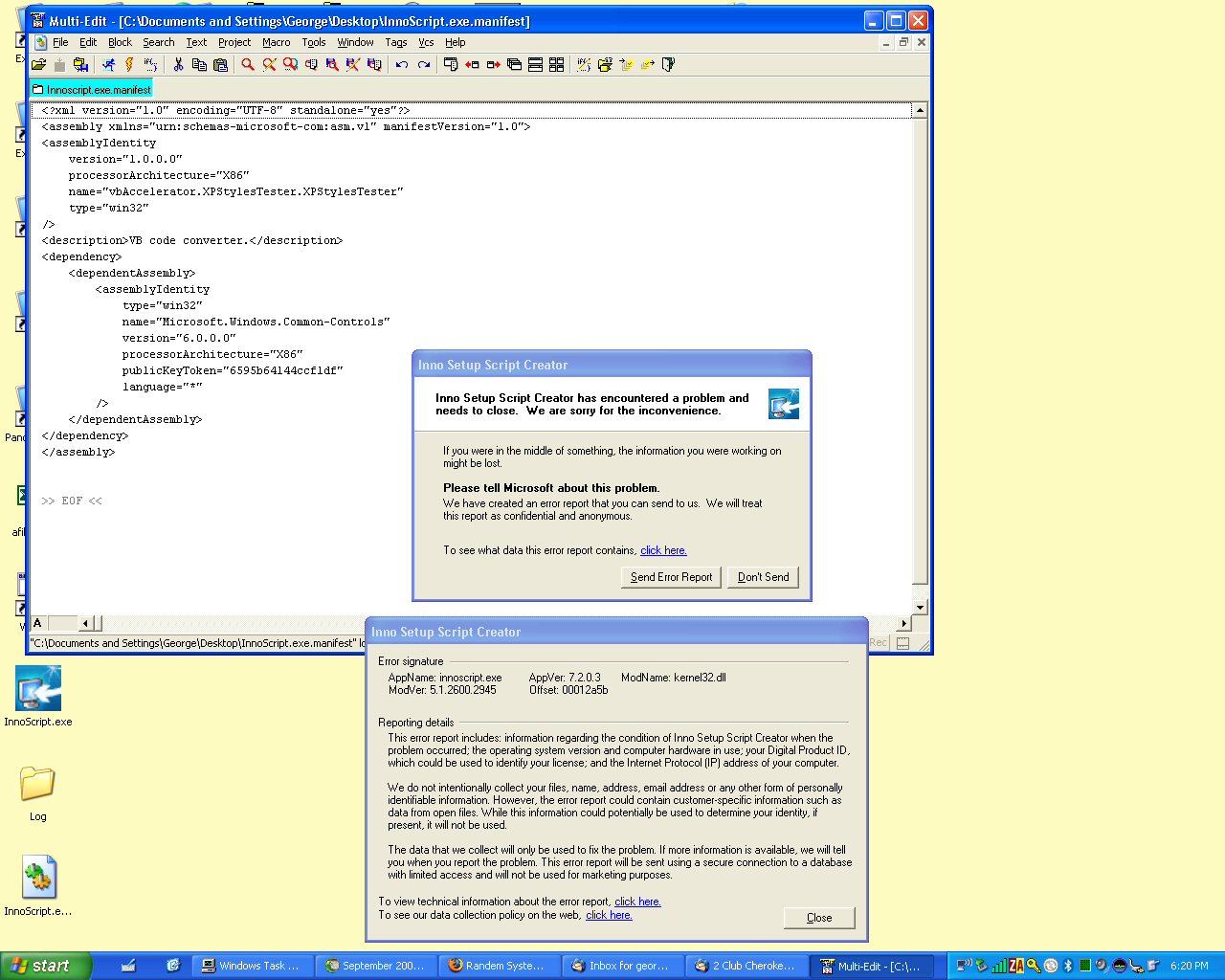
Task: Open the Help menu
Action: tap(456, 42)
